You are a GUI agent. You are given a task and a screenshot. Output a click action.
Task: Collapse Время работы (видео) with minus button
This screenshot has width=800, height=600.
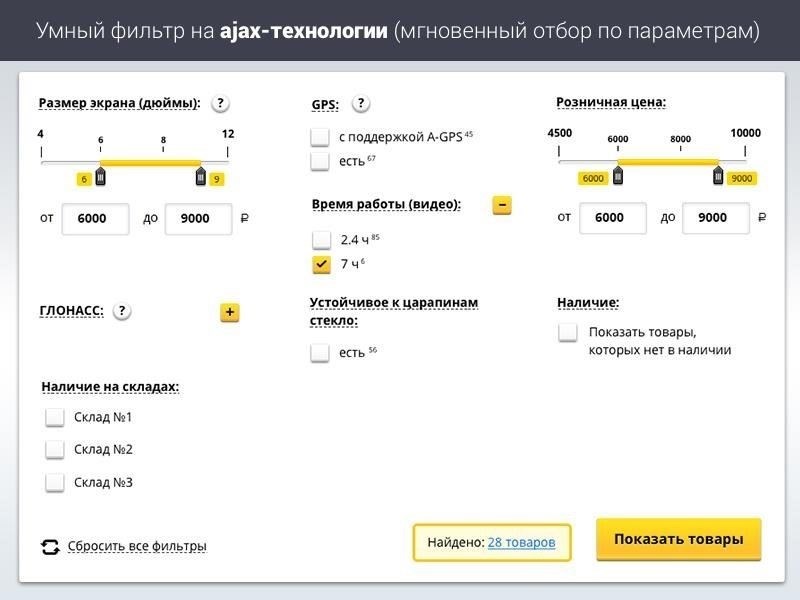click(502, 205)
